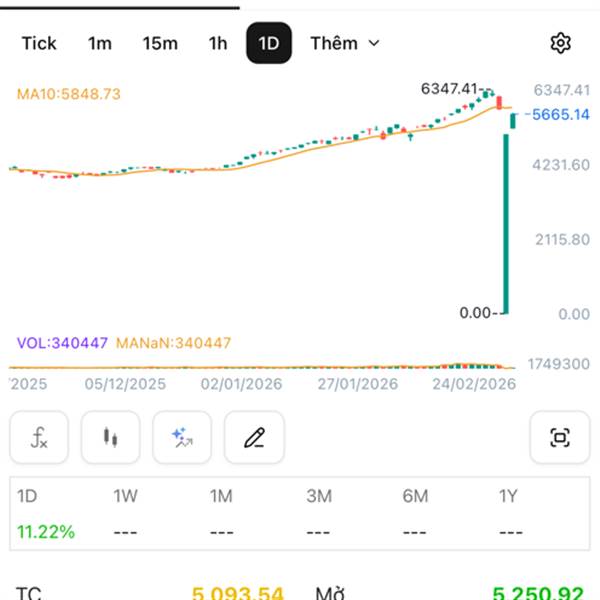This screenshot has height=600, width=600.
Task: Select the 1m timeframe
Action: pos(100,43)
